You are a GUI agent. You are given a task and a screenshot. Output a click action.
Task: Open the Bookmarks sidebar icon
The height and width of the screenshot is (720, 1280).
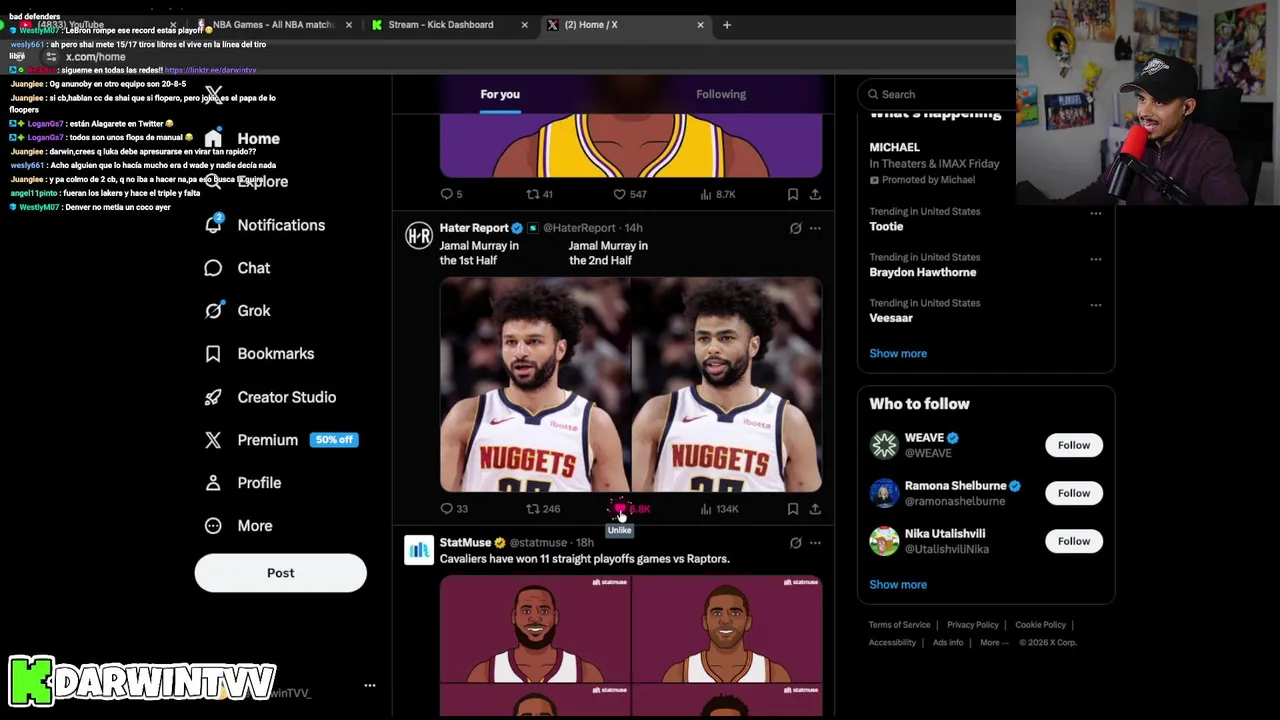click(x=213, y=354)
